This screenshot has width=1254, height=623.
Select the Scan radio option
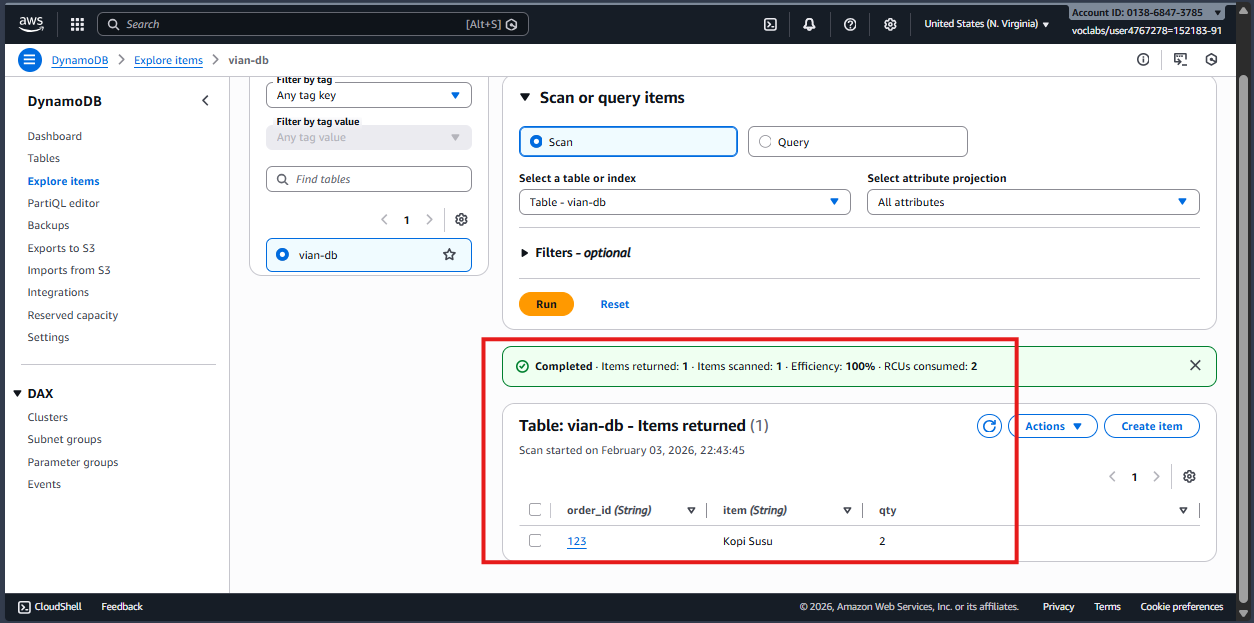pyautogui.click(x=537, y=142)
